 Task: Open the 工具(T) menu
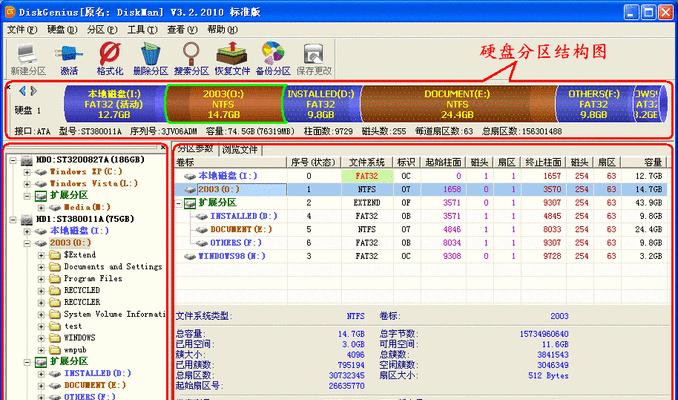142,29
